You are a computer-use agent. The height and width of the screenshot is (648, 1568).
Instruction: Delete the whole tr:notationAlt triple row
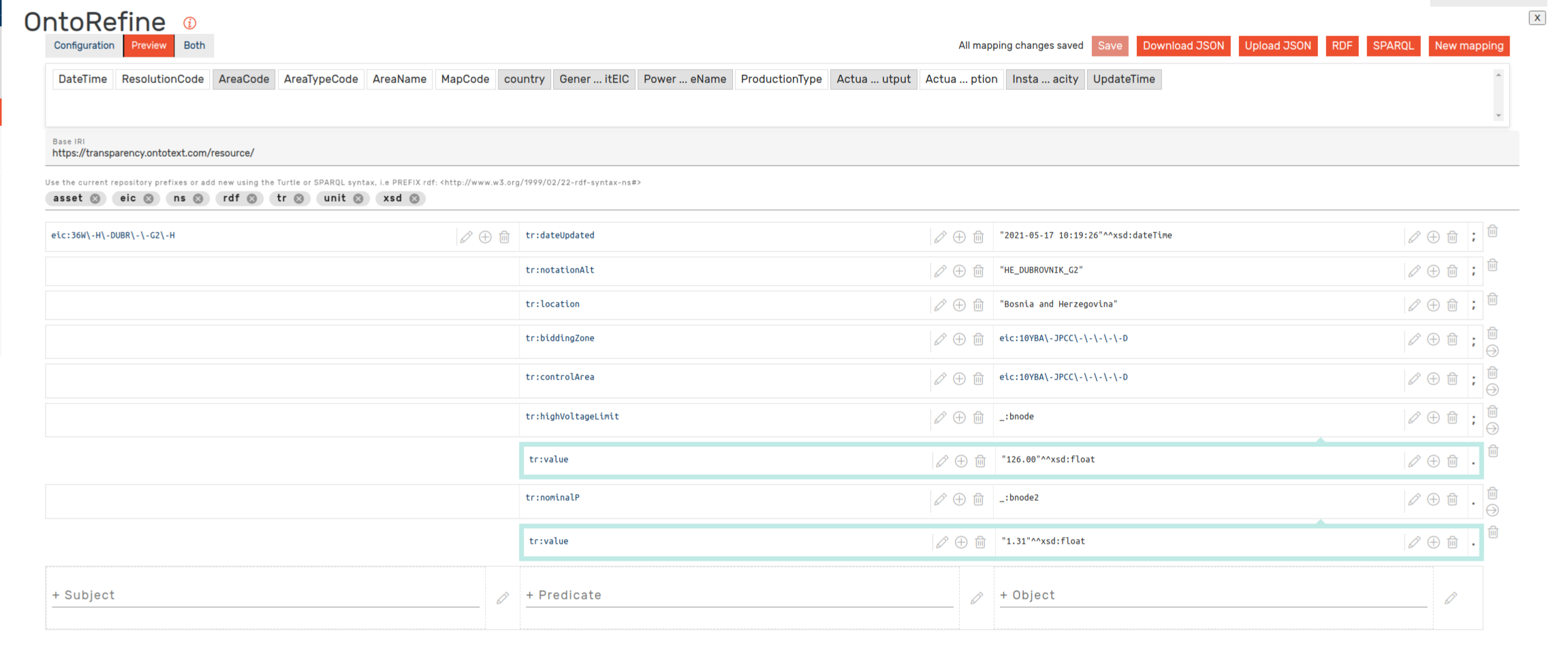pos(1492,265)
